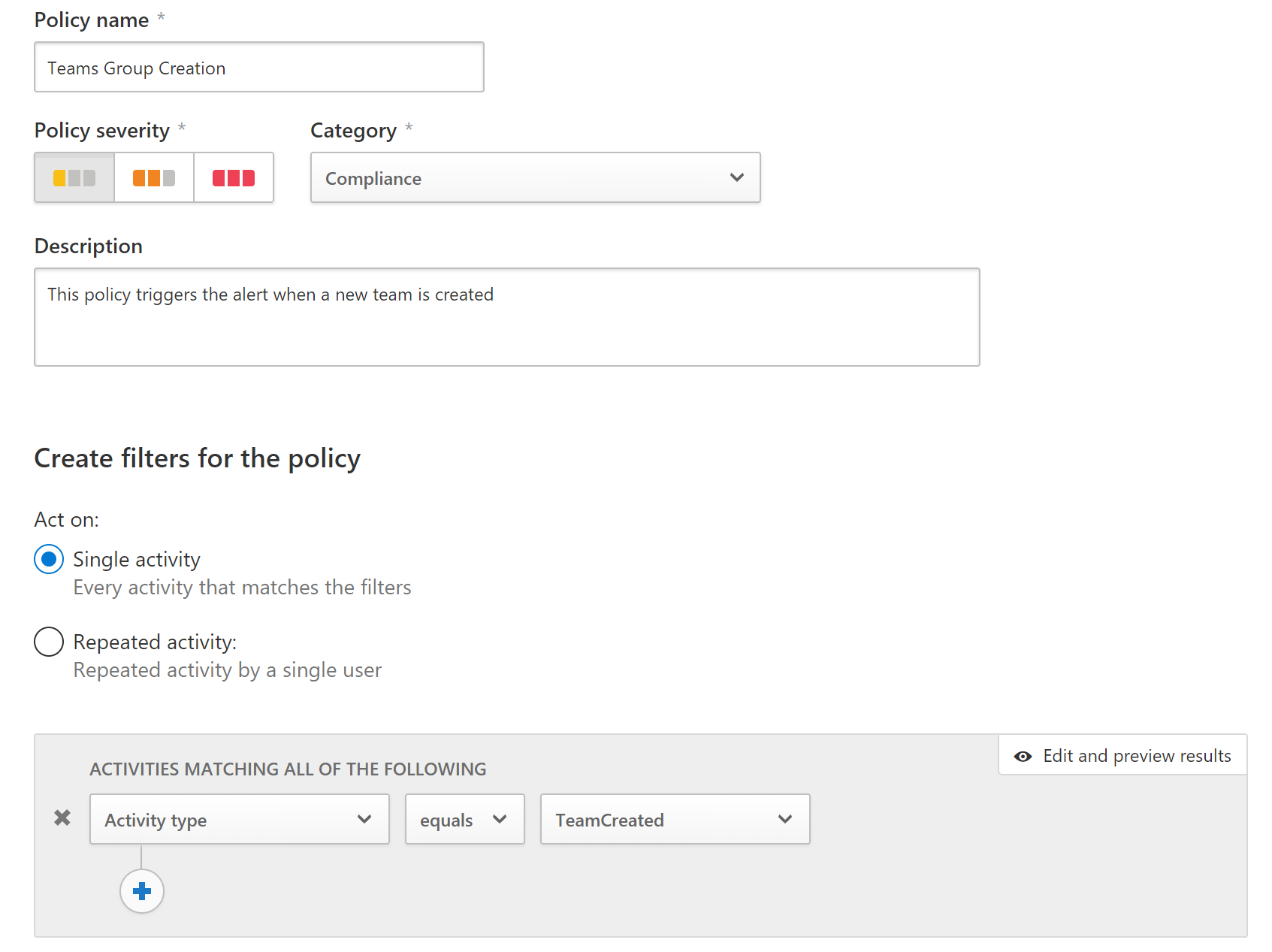Click the TeamCreated field chevron
This screenshot has height=952, width=1272.
point(786,820)
